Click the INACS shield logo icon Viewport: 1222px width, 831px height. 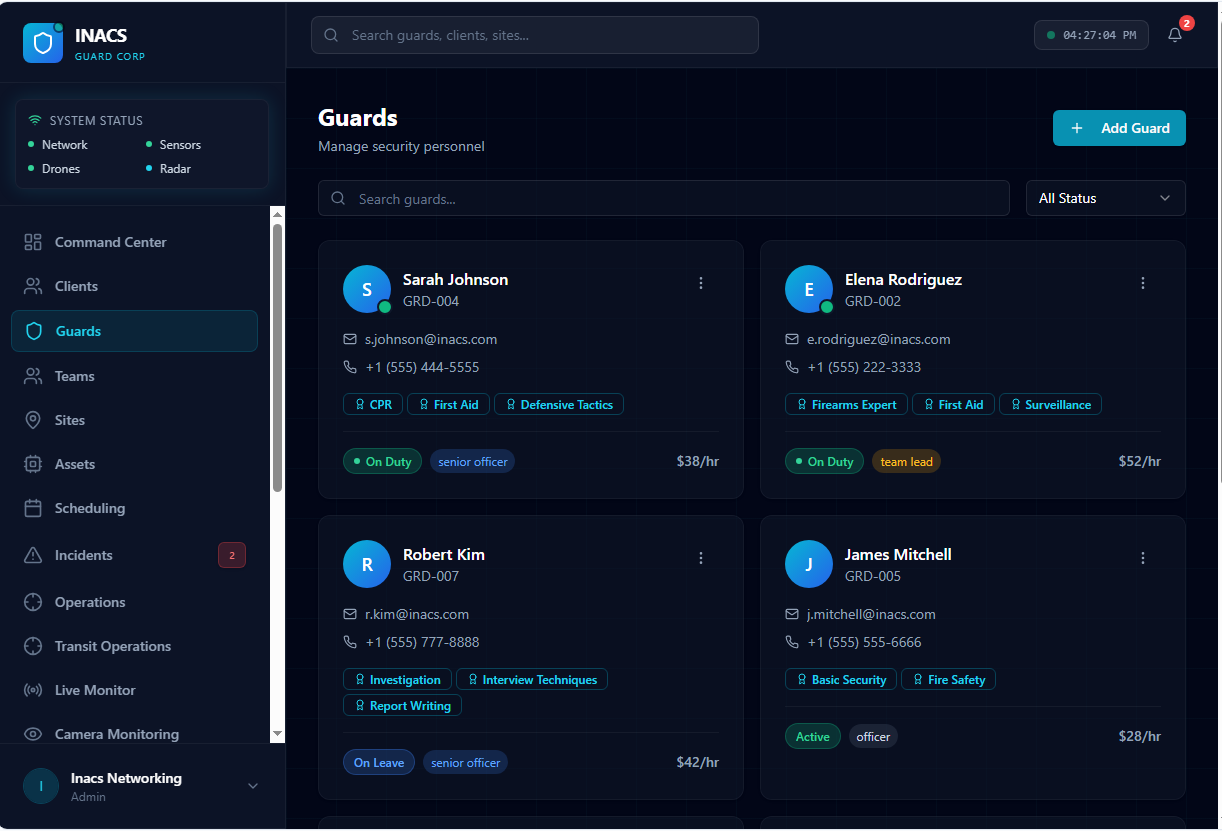pyautogui.click(x=42, y=43)
